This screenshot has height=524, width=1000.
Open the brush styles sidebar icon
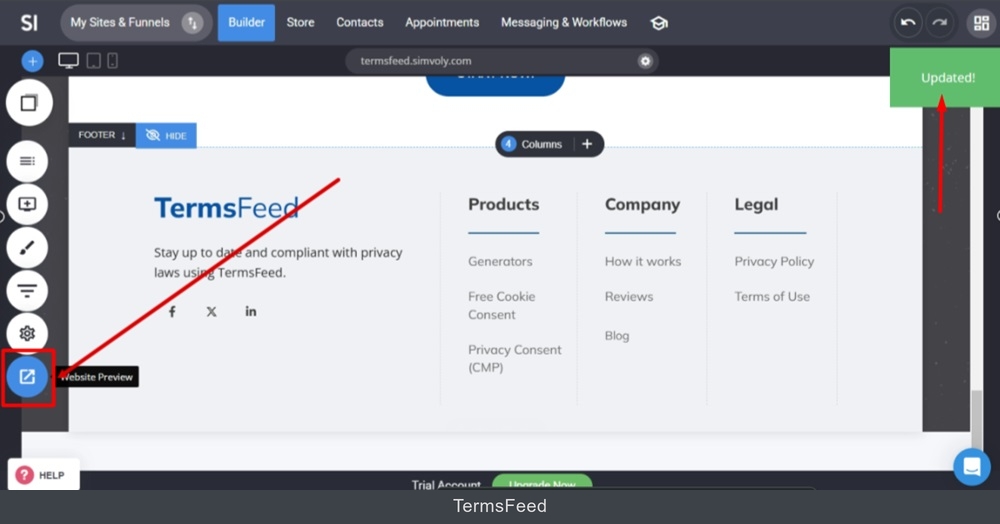pos(27,247)
